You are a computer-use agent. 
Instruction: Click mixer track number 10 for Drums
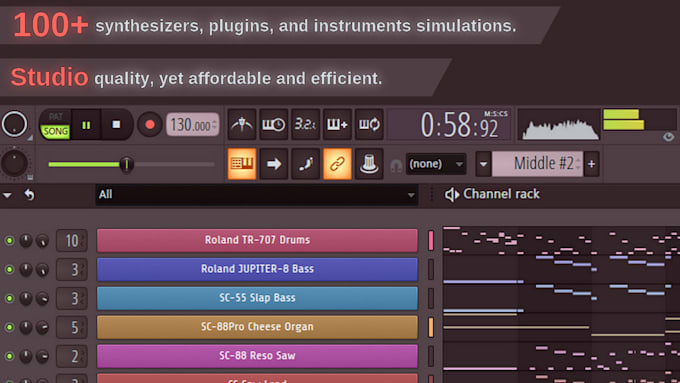coord(72,240)
